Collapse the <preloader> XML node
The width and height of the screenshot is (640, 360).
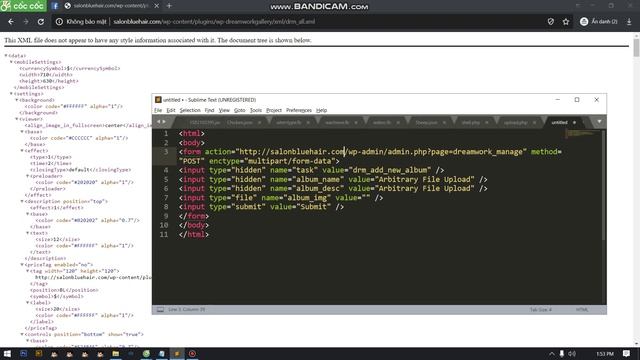tap(27, 176)
